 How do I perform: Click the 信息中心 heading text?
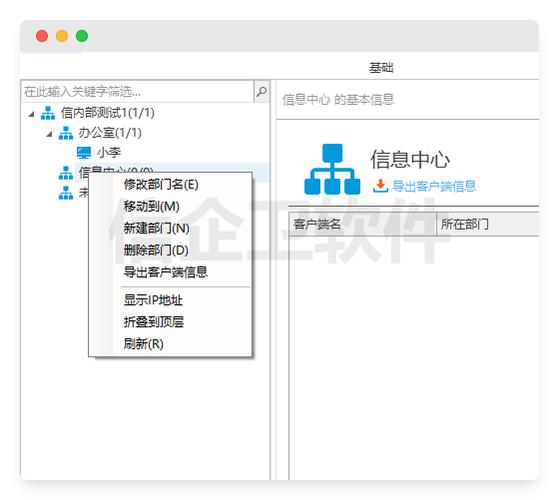(410, 159)
